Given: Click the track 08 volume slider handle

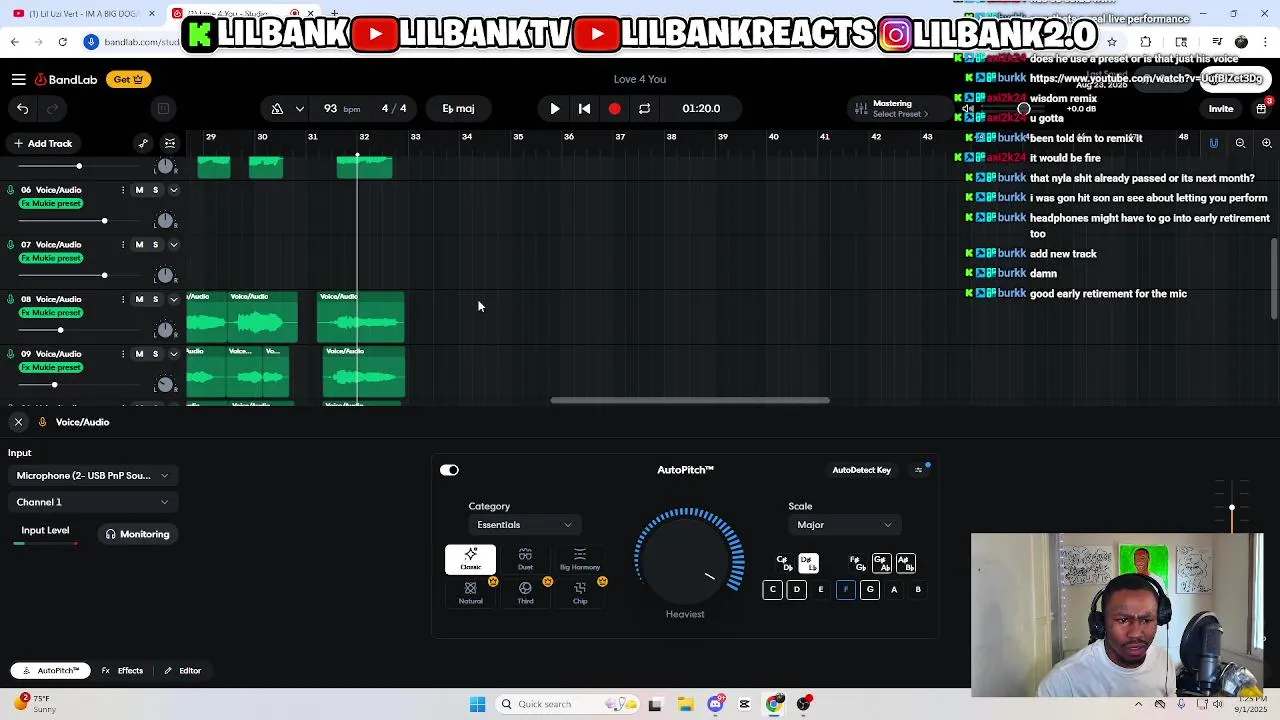Looking at the screenshot, I should 60,330.
